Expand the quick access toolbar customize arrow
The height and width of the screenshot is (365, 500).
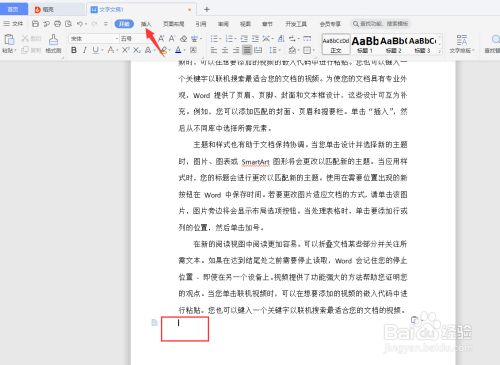(106, 24)
